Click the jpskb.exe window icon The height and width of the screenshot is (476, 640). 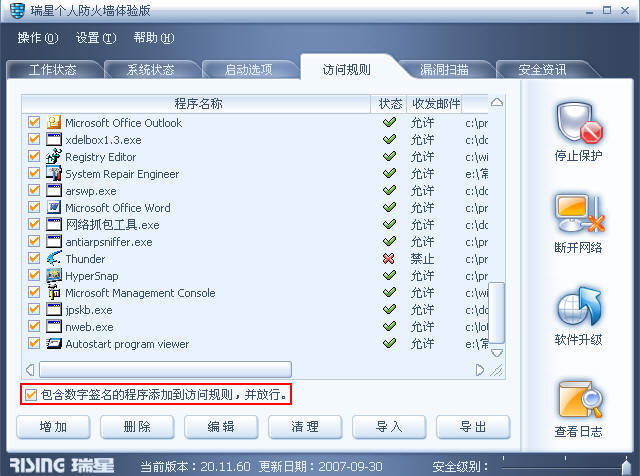tap(53, 309)
